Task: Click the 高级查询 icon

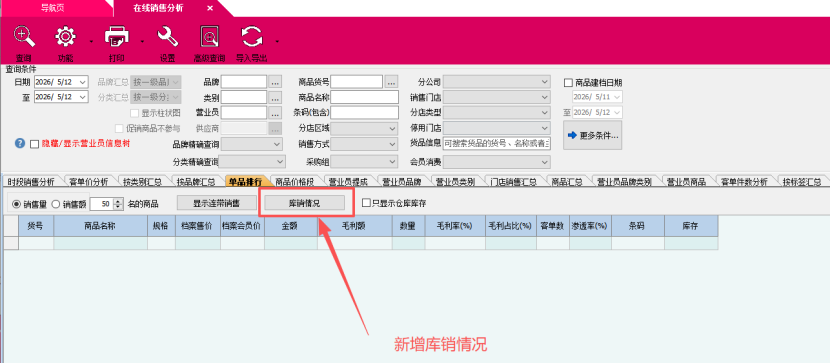Action: click(210, 37)
